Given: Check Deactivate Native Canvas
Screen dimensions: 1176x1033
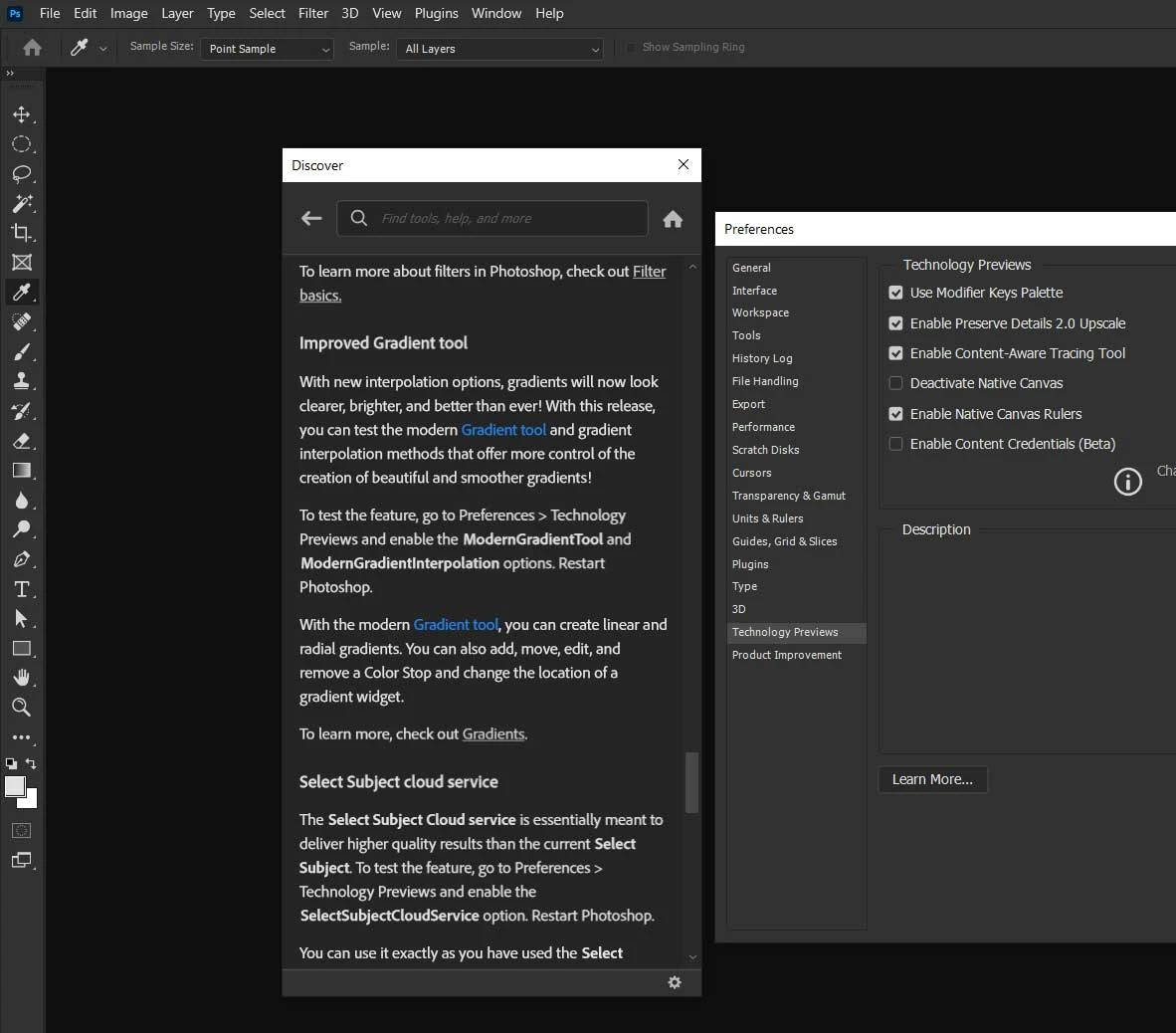Looking at the screenshot, I should click(x=895, y=383).
